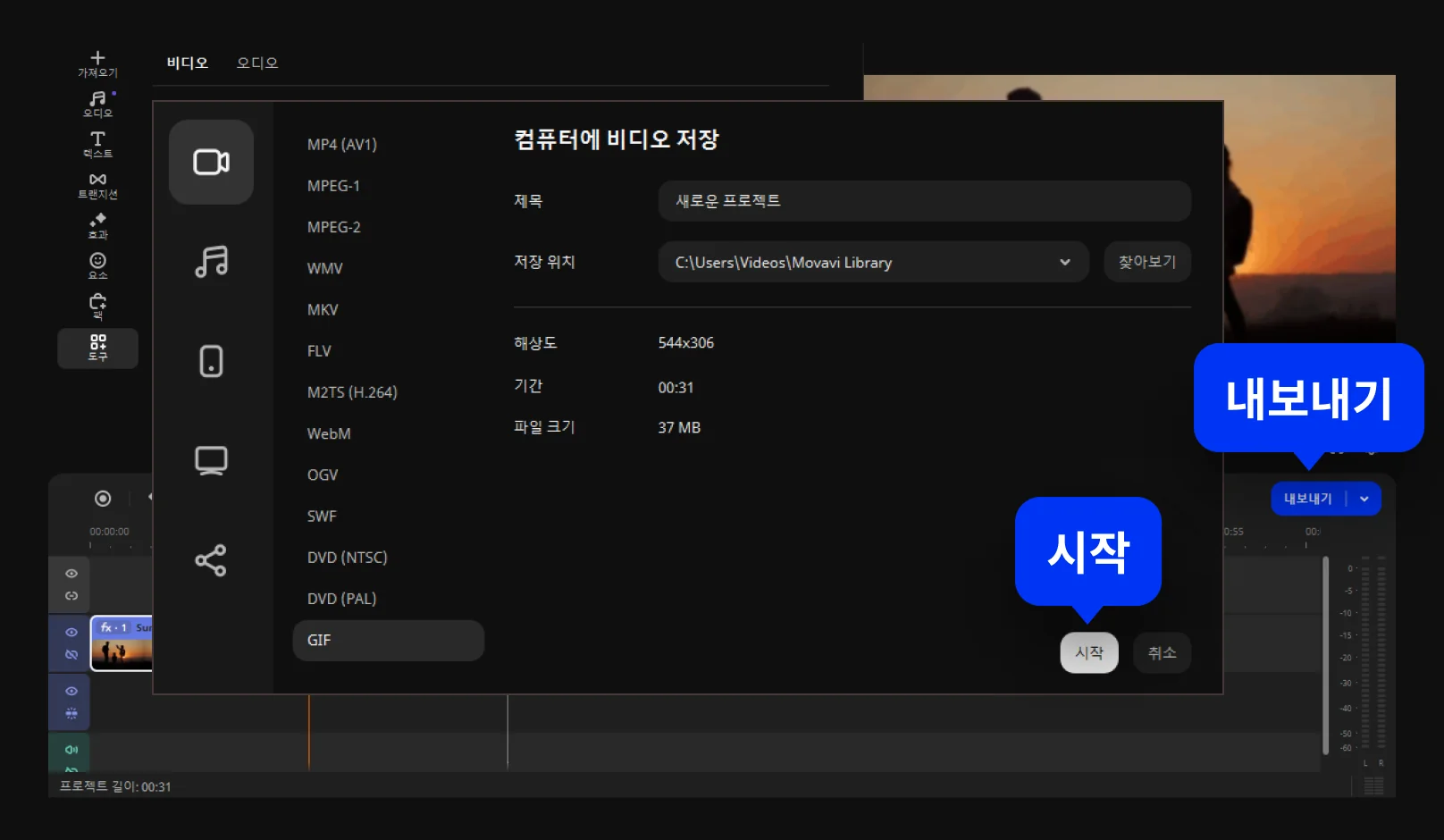Toggle link icon on top gray track
The image size is (1444, 840).
tap(71, 596)
